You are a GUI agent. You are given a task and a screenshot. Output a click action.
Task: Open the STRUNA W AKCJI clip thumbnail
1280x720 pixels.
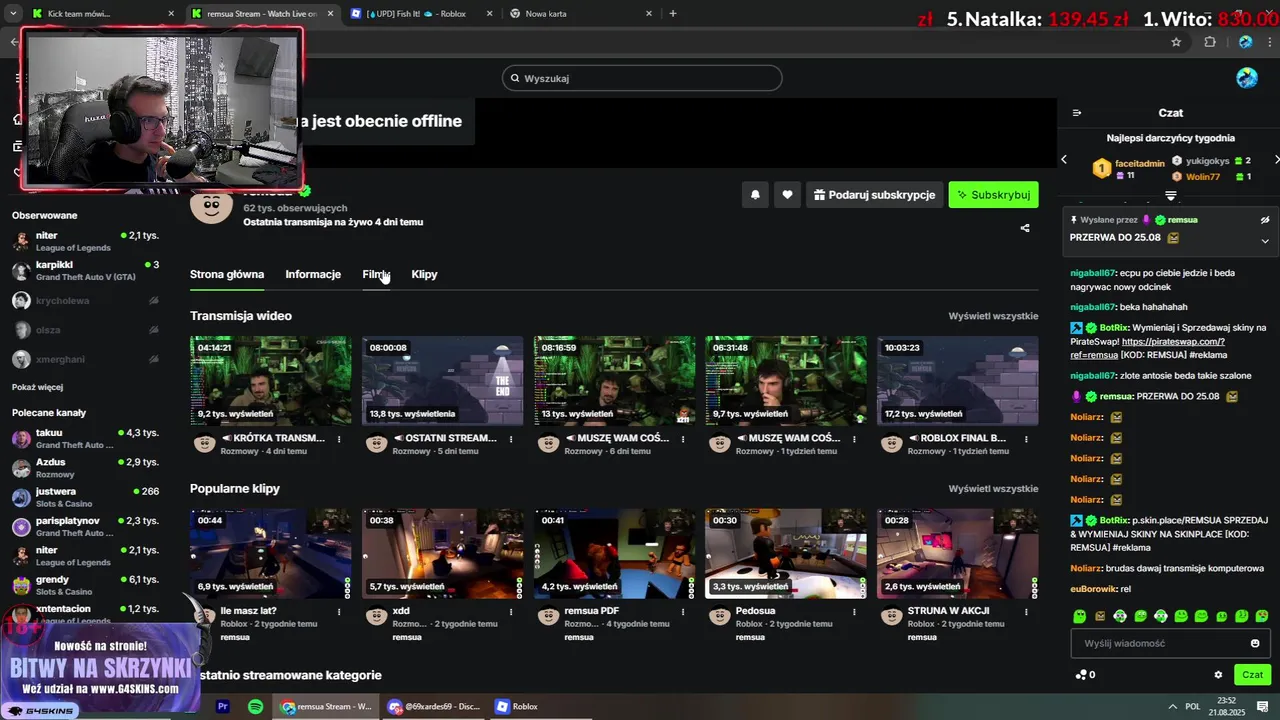pyautogui.click(x=958, y=554)
